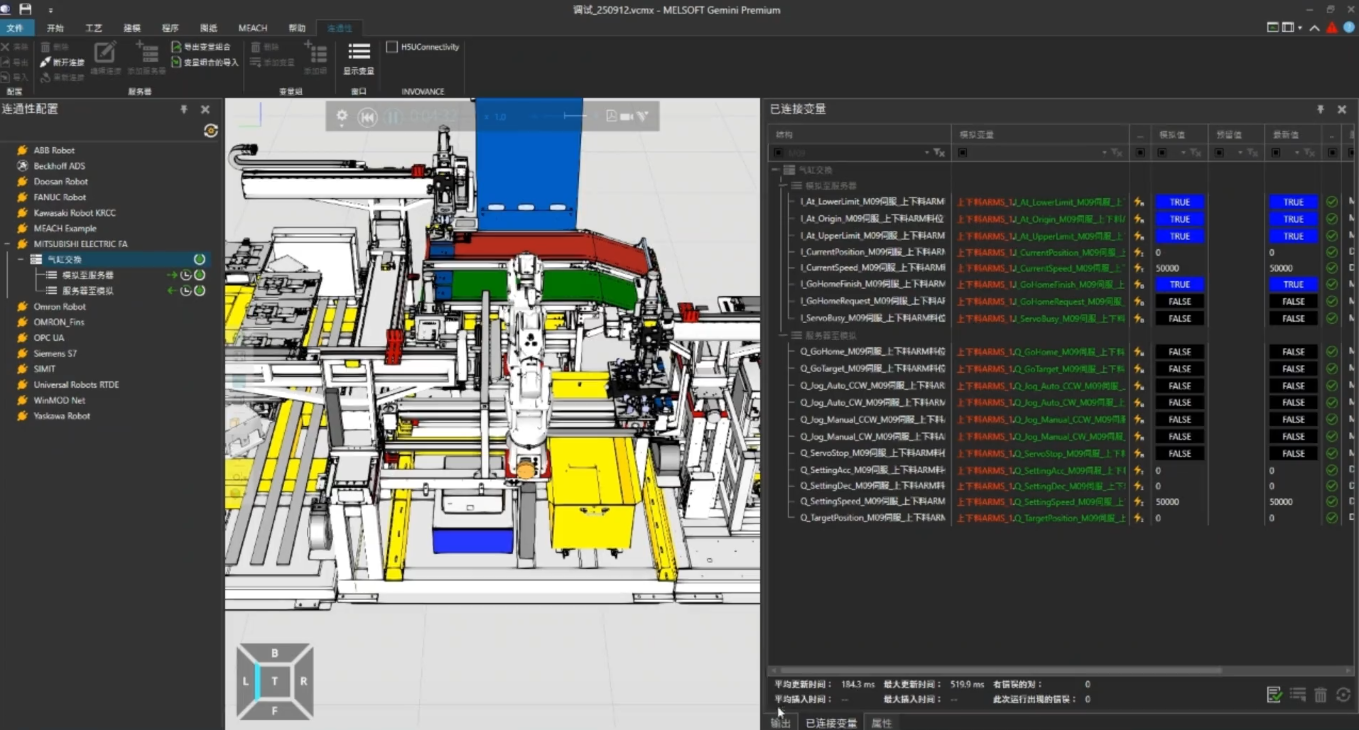Viewport: 1359px width, 730px height.
Task: Select Siemens S7 in connectivity list
Action: point(55,353)
